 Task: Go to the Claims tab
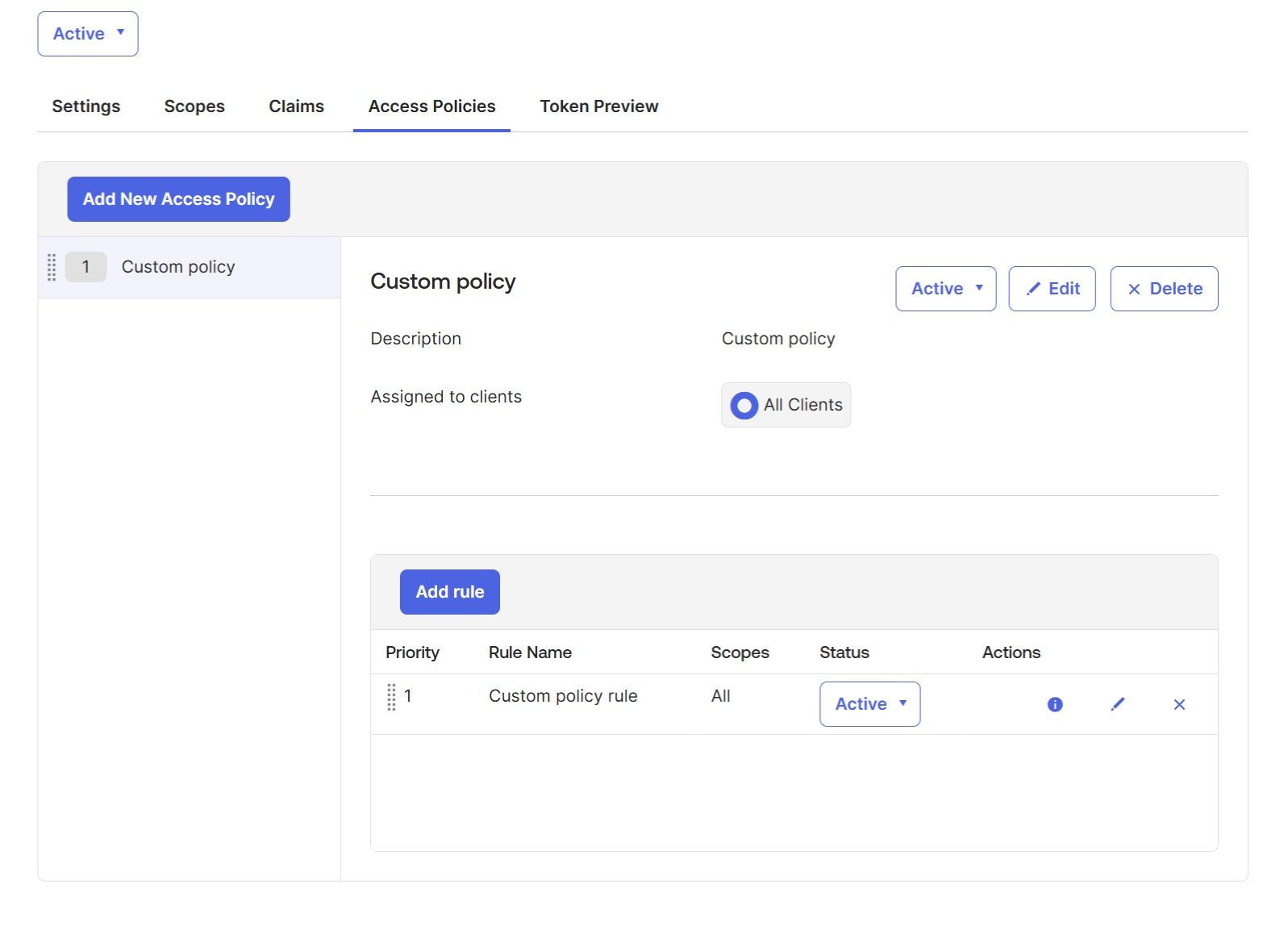[296, 106]
